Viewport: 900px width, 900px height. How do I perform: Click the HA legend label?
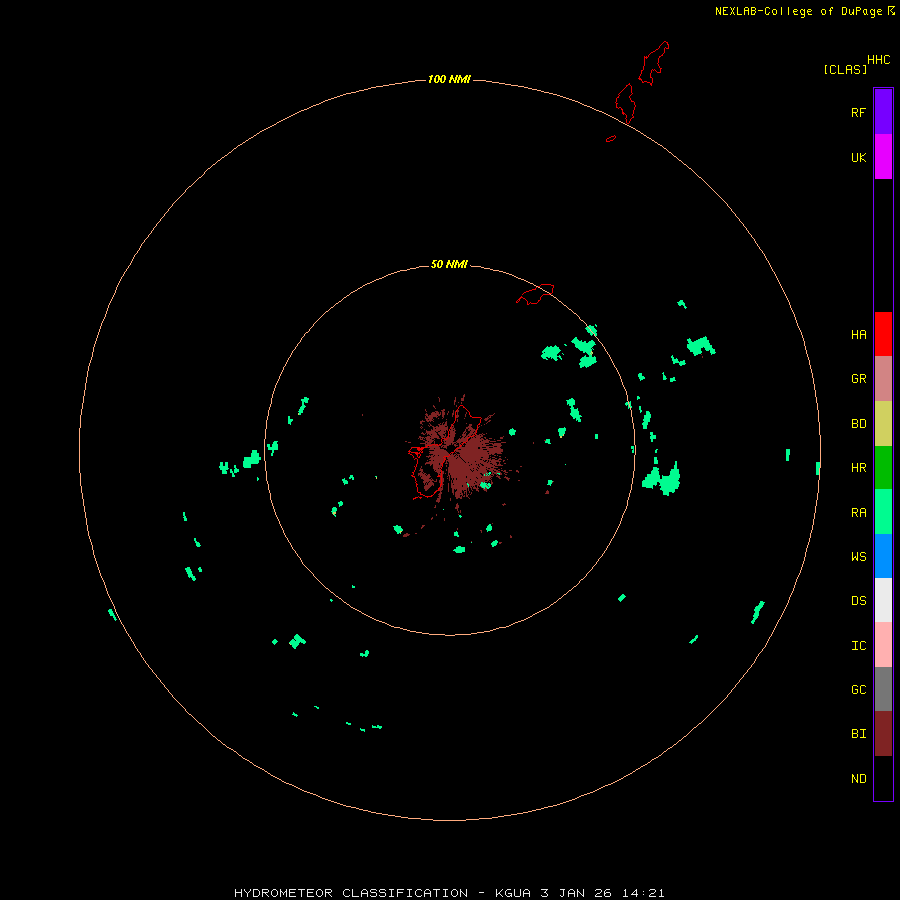pos(858,334)
